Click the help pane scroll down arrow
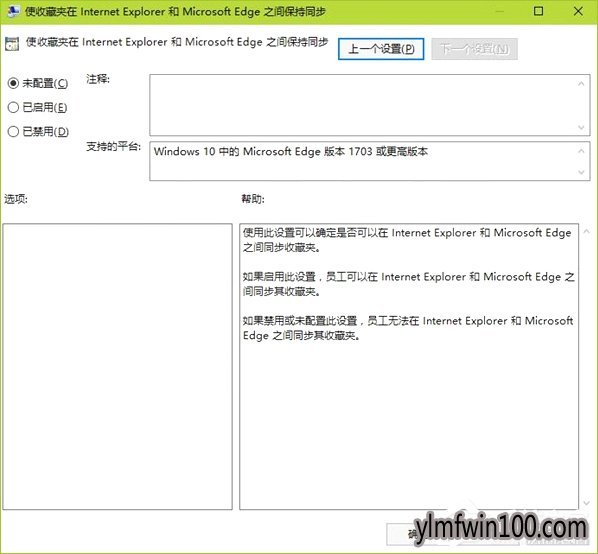 coord(586,503)
